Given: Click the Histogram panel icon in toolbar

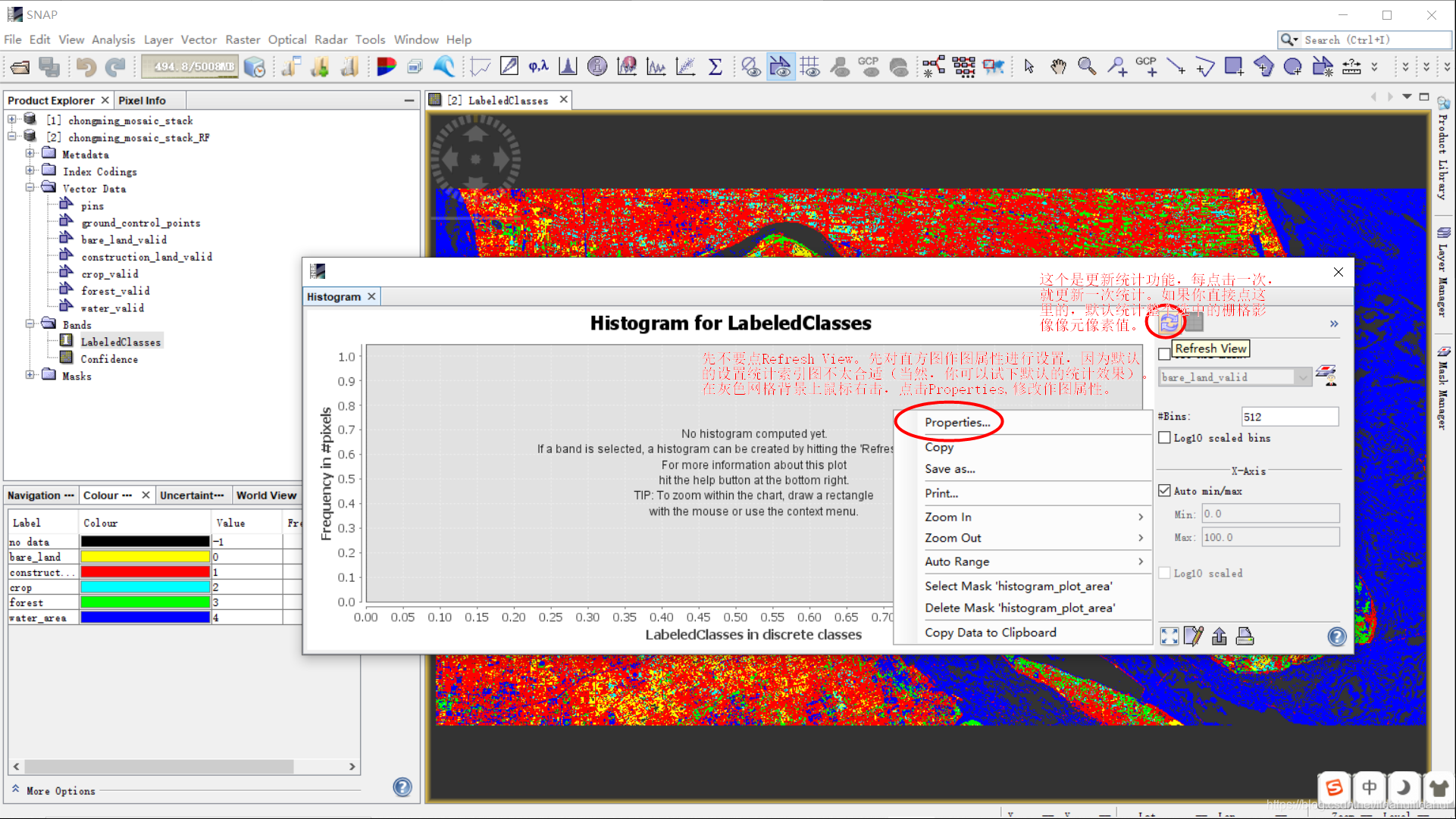Looking at the screenshot, I should pos(567,65).
